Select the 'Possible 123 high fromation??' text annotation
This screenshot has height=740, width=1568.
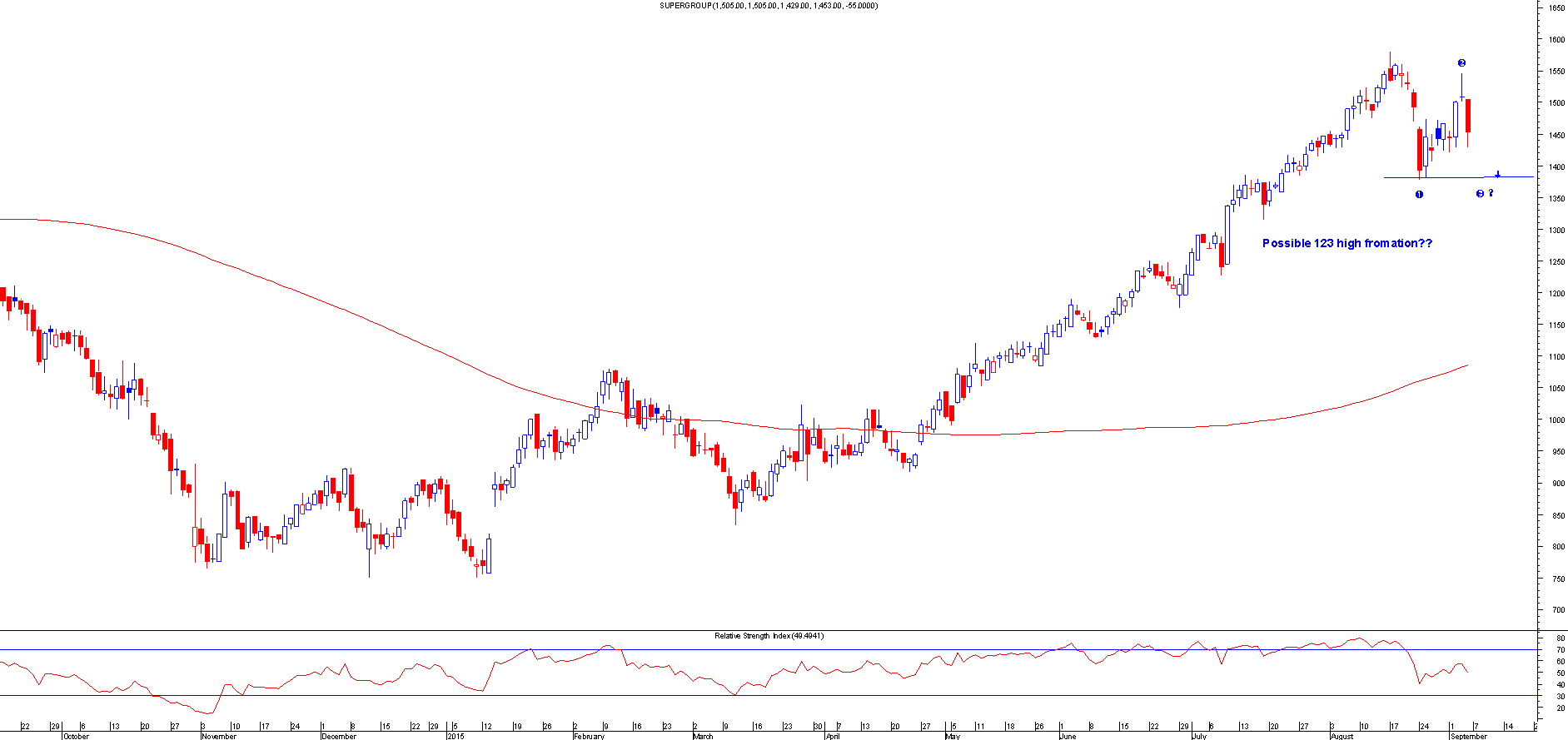pyautogui.click(x=1346, y=243)
